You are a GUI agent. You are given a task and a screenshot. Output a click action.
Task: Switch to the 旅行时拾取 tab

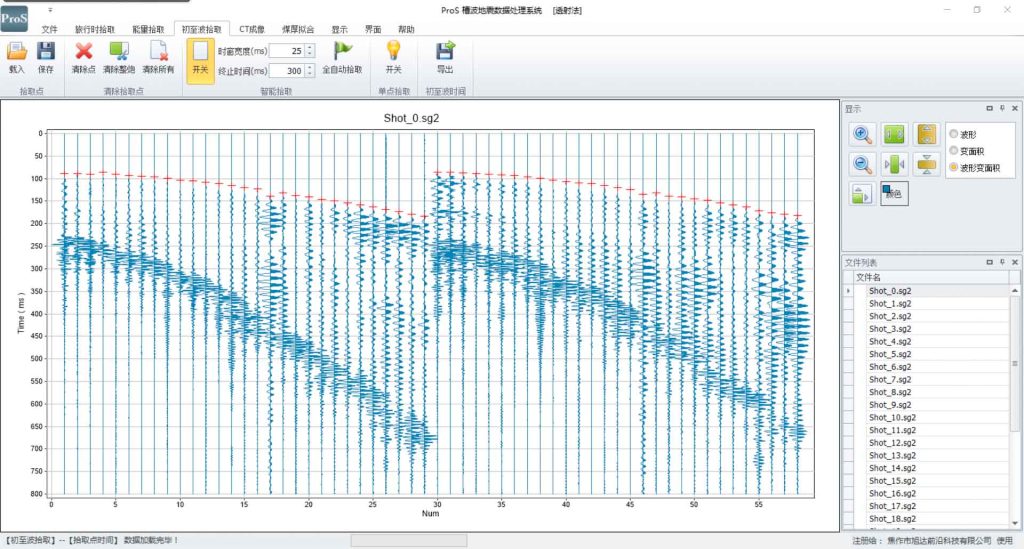[x=95, y=29]
